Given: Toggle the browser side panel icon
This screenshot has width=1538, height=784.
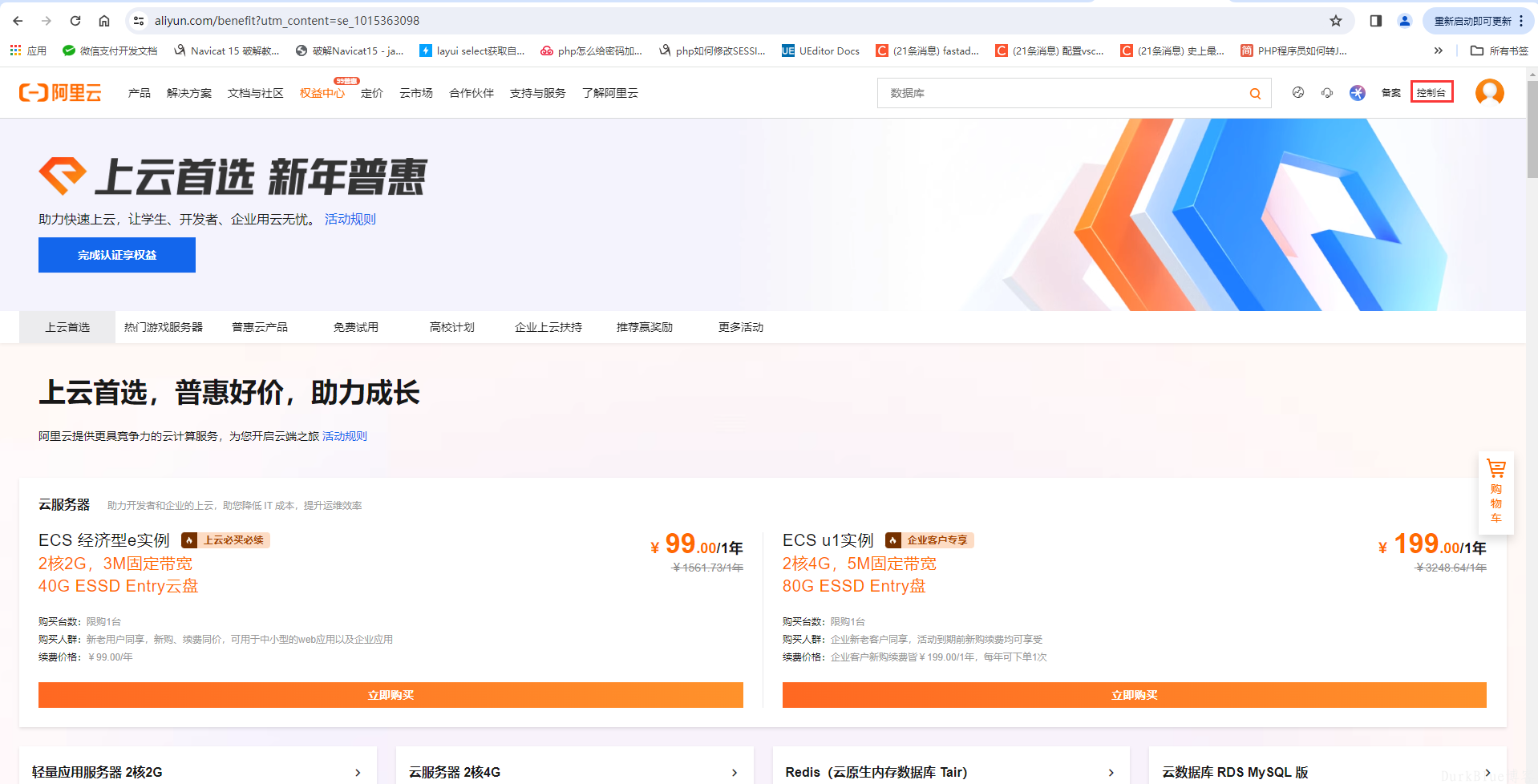Looking at the screenshot, I should click(1376, 21).
